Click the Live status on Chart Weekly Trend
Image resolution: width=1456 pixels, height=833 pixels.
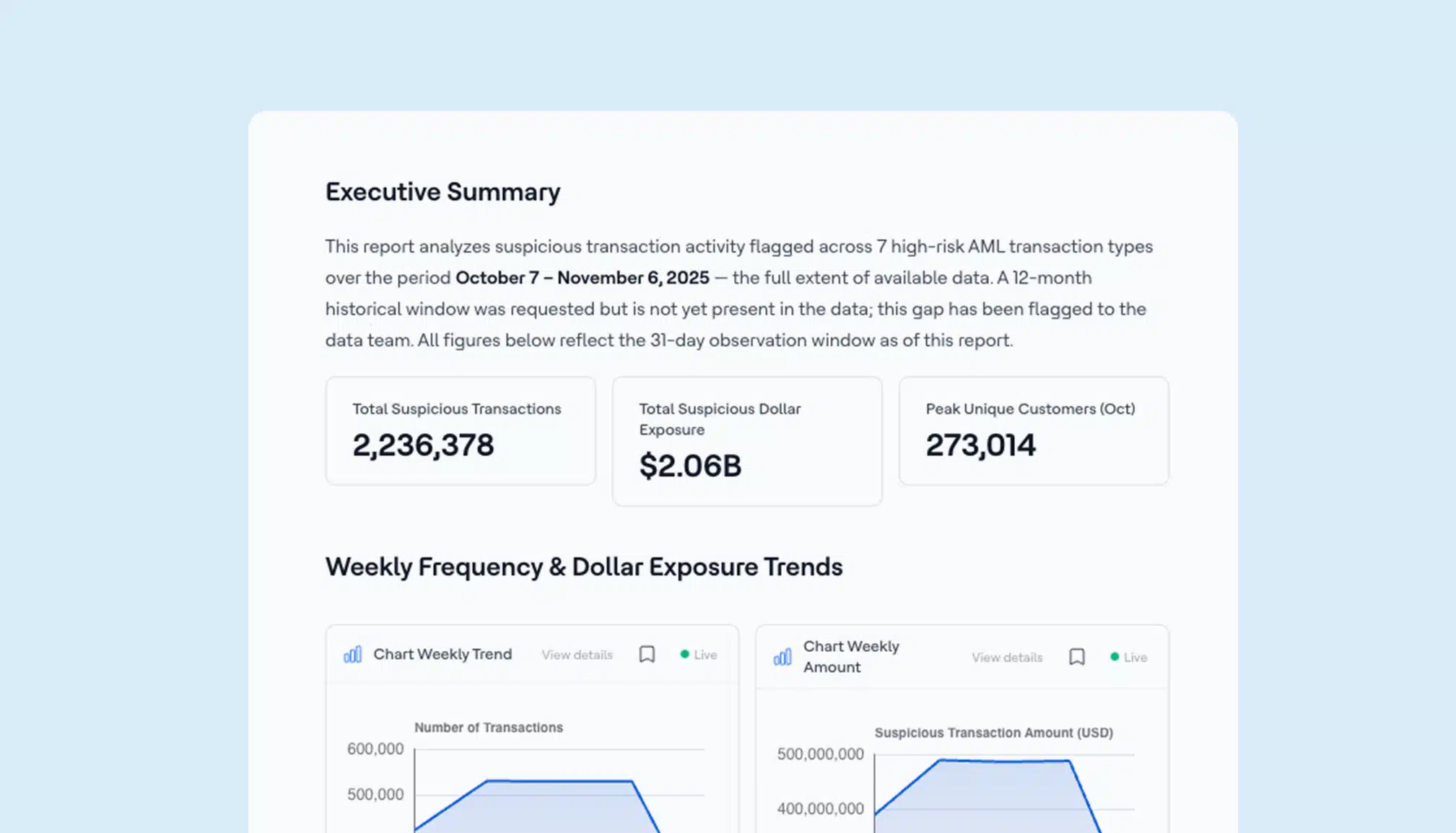point(698,655)
